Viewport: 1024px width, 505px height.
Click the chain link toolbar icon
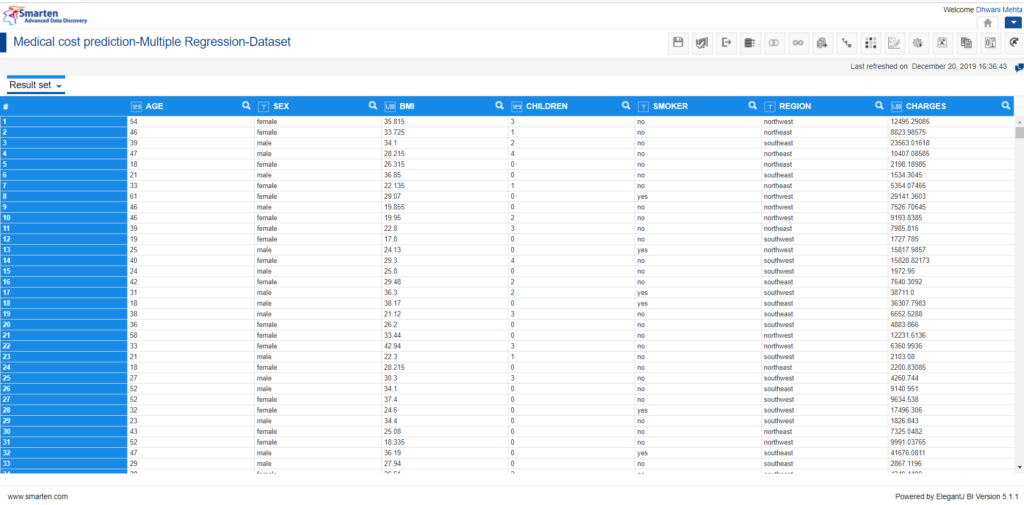pos(798,42)
